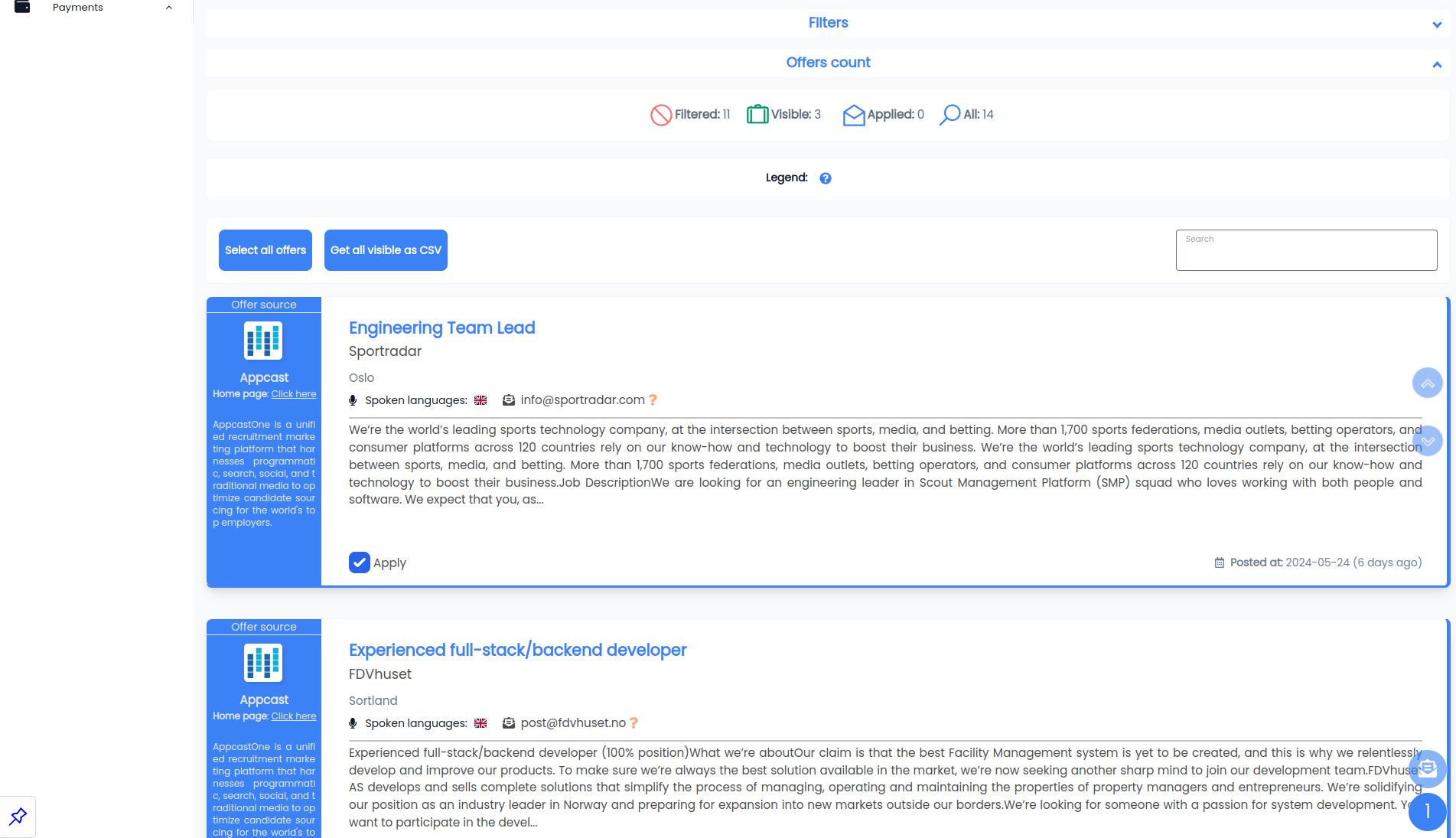The image size is (1456, 838).
Task: Open the Engineering Team Lead offer title
Action: tap(441, 328)
